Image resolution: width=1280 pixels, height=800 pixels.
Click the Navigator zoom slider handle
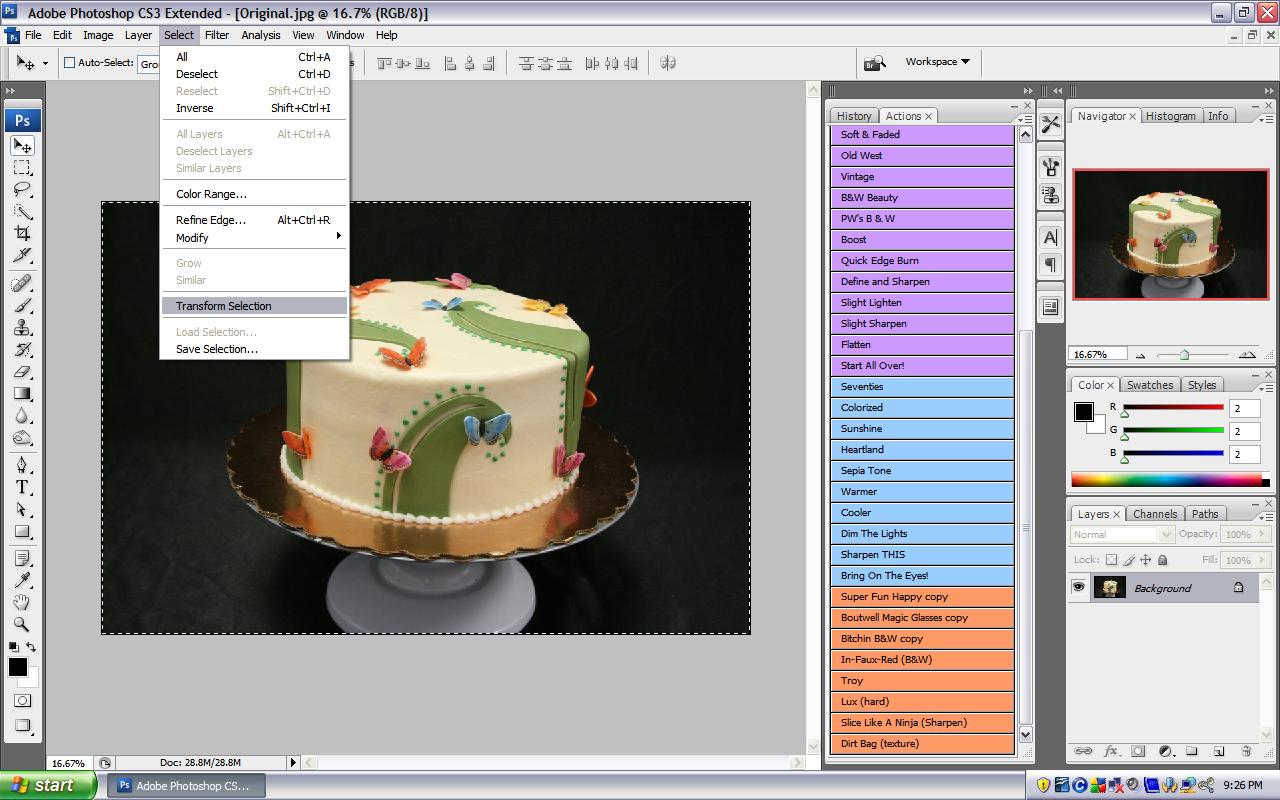tap(1185, 355)
